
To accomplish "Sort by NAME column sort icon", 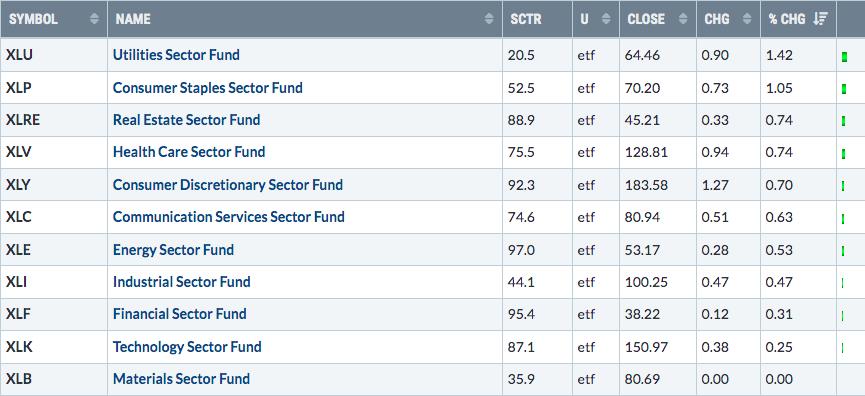I will [x=489, y=19].
